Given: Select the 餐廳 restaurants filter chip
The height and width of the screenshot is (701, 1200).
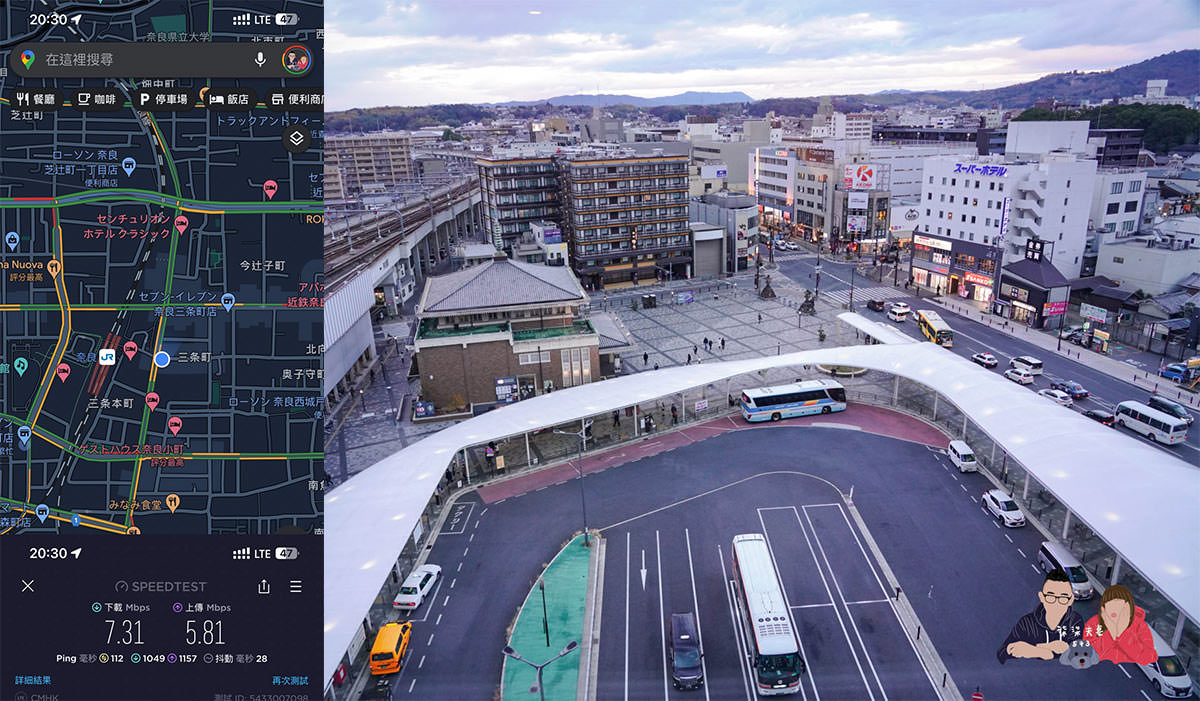Looking at the screenshot, I should click(37, 99).
